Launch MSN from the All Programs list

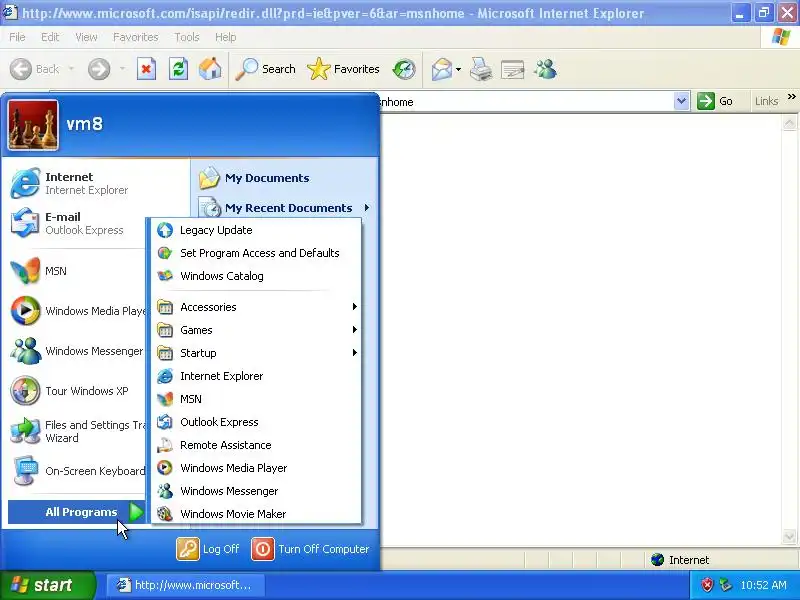click(x=257, y=399)
